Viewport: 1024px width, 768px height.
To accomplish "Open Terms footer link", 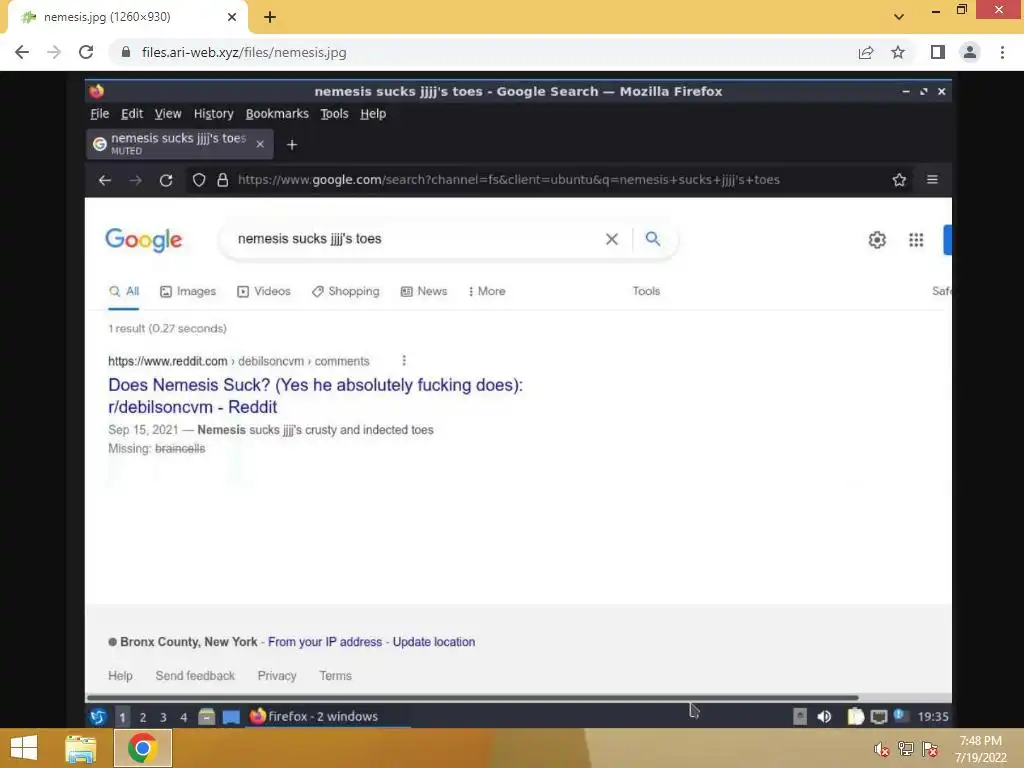I will coord(335,676).
